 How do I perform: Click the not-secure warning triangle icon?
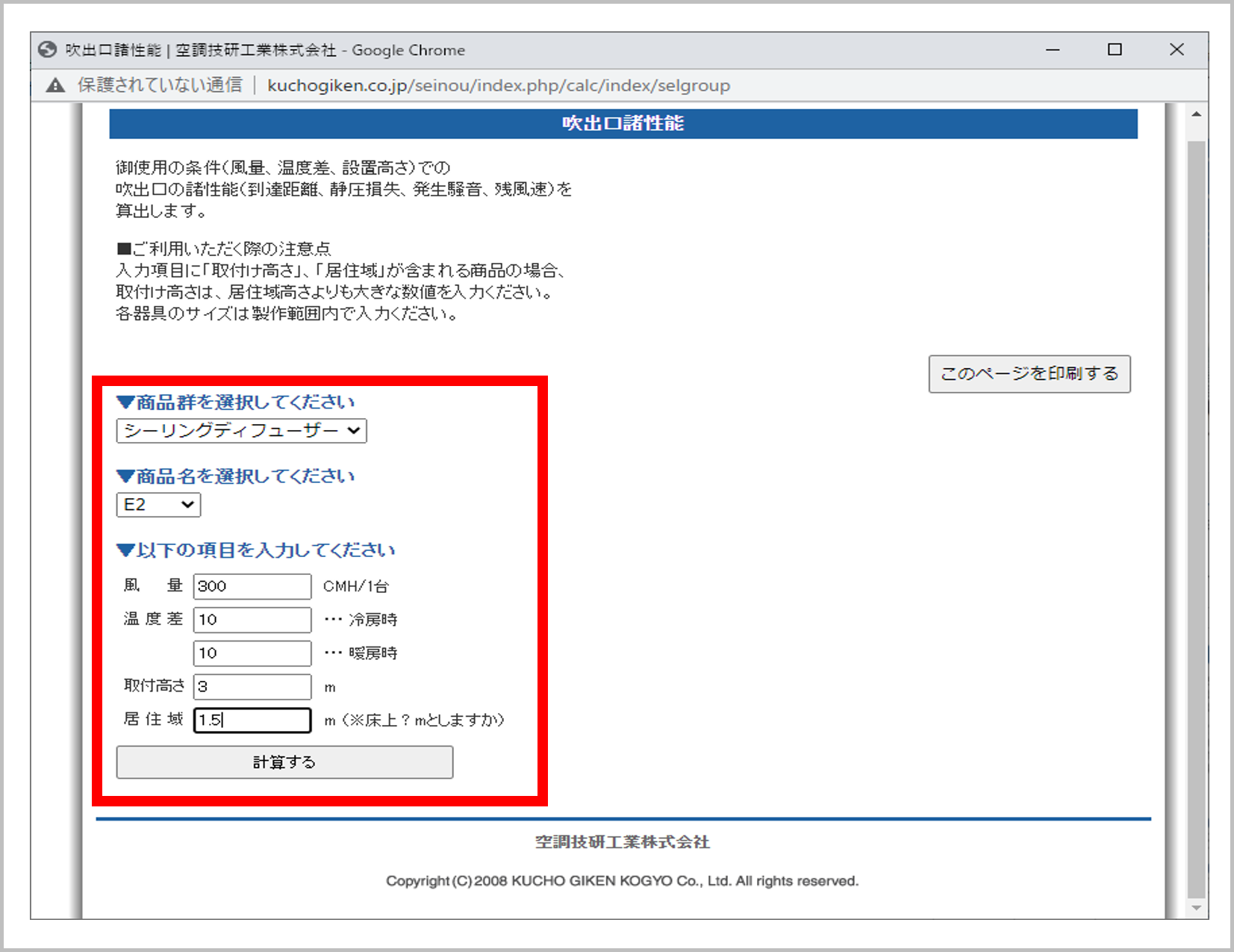click(55, 86)
